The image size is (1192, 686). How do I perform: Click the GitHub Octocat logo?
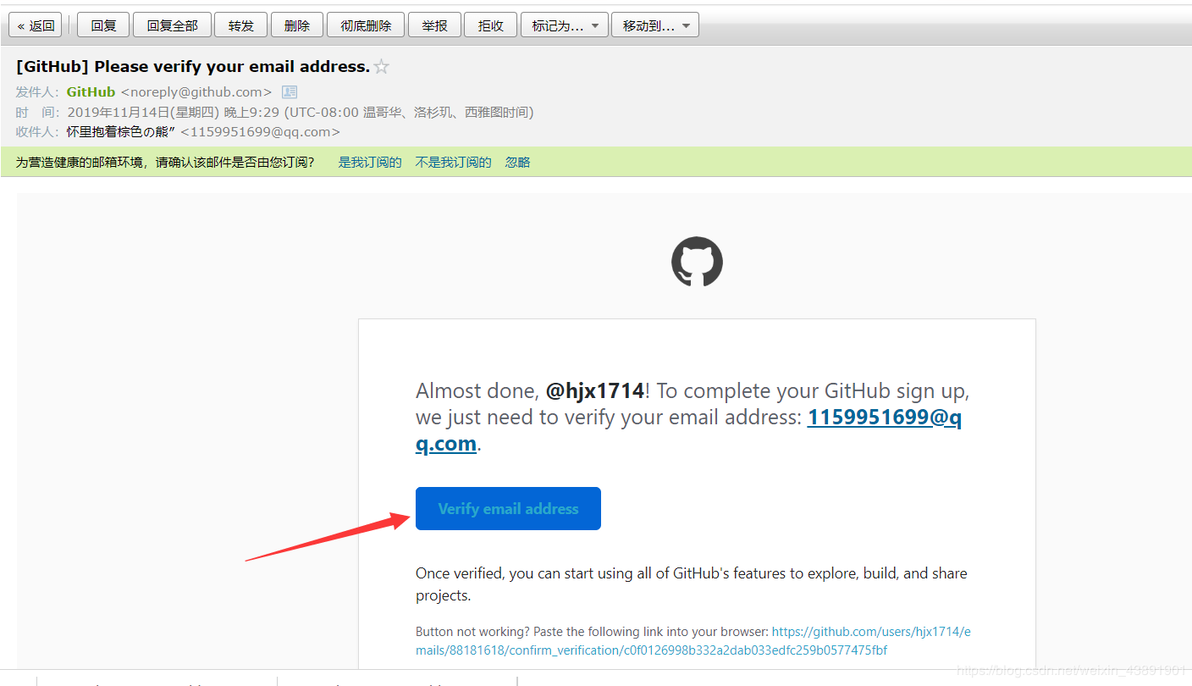point(697,262)
